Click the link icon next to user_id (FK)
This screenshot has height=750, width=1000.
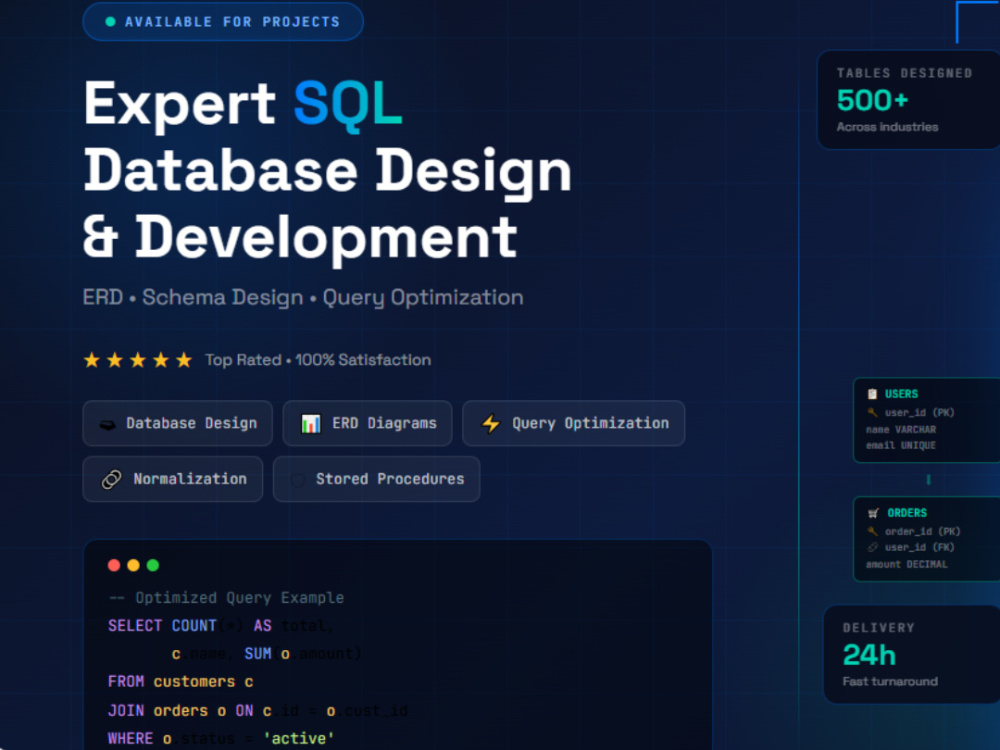tap(872, 547)
